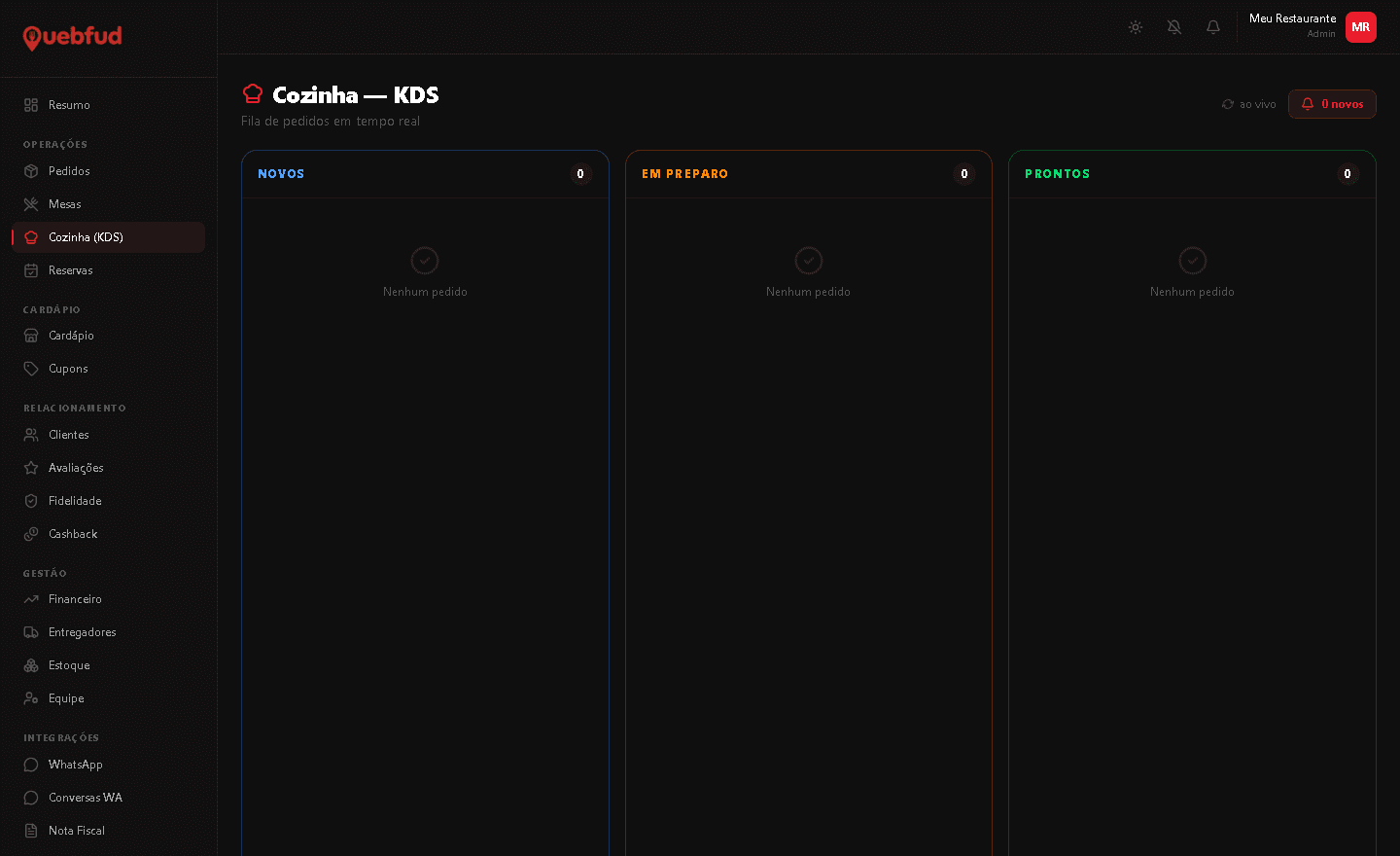Open Avaliações in the sidebar
Viewport: 1400px width, 856px height.
pyautogui.click(x=108, y=468)
